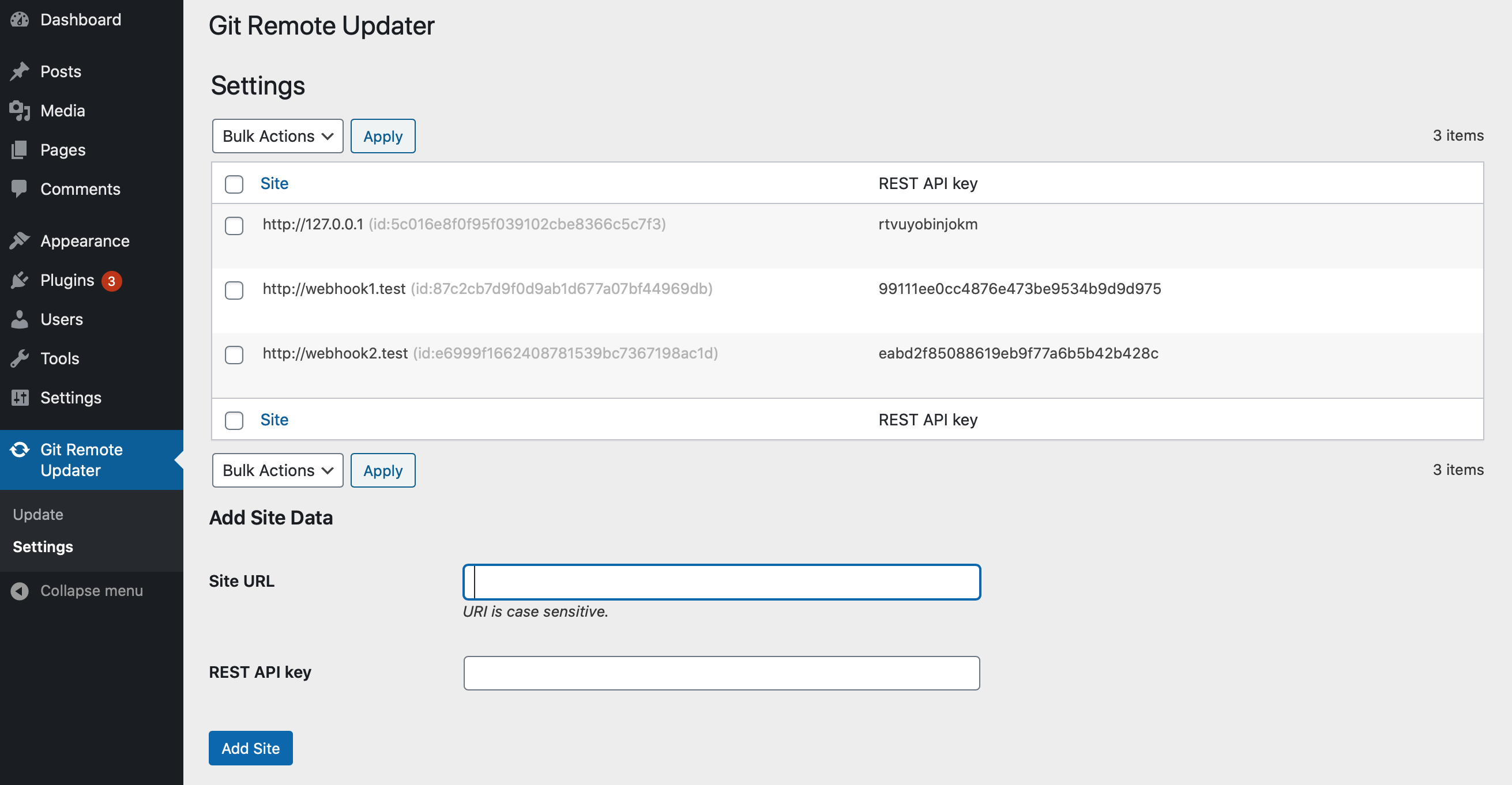Toggle select-all checkbox in table header
The image size is (1512, 785).
click(234, 184)
